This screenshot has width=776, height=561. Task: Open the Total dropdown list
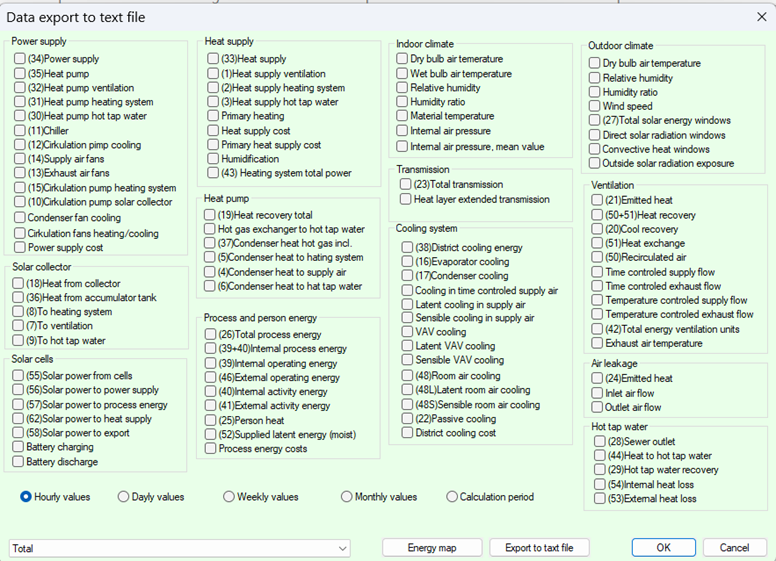(343, 548)
